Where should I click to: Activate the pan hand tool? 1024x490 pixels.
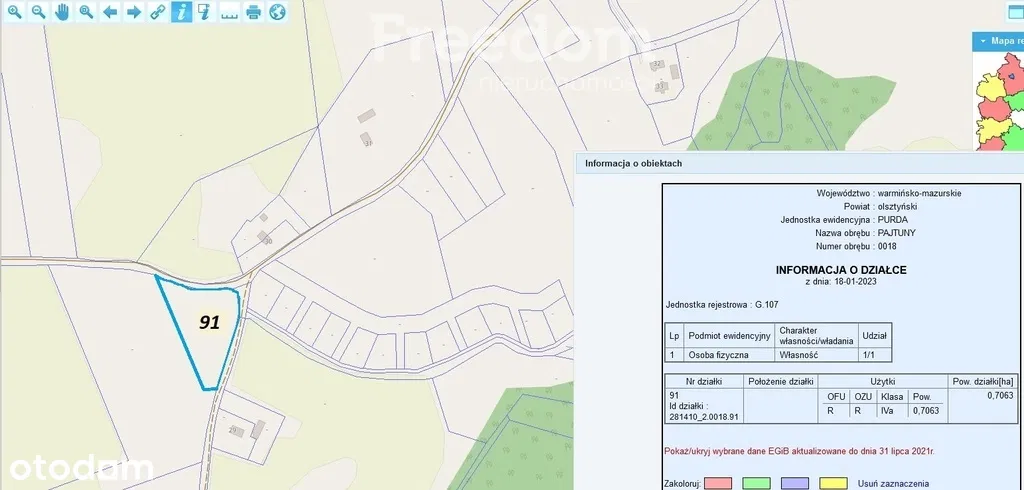click(x=62, y=12)
